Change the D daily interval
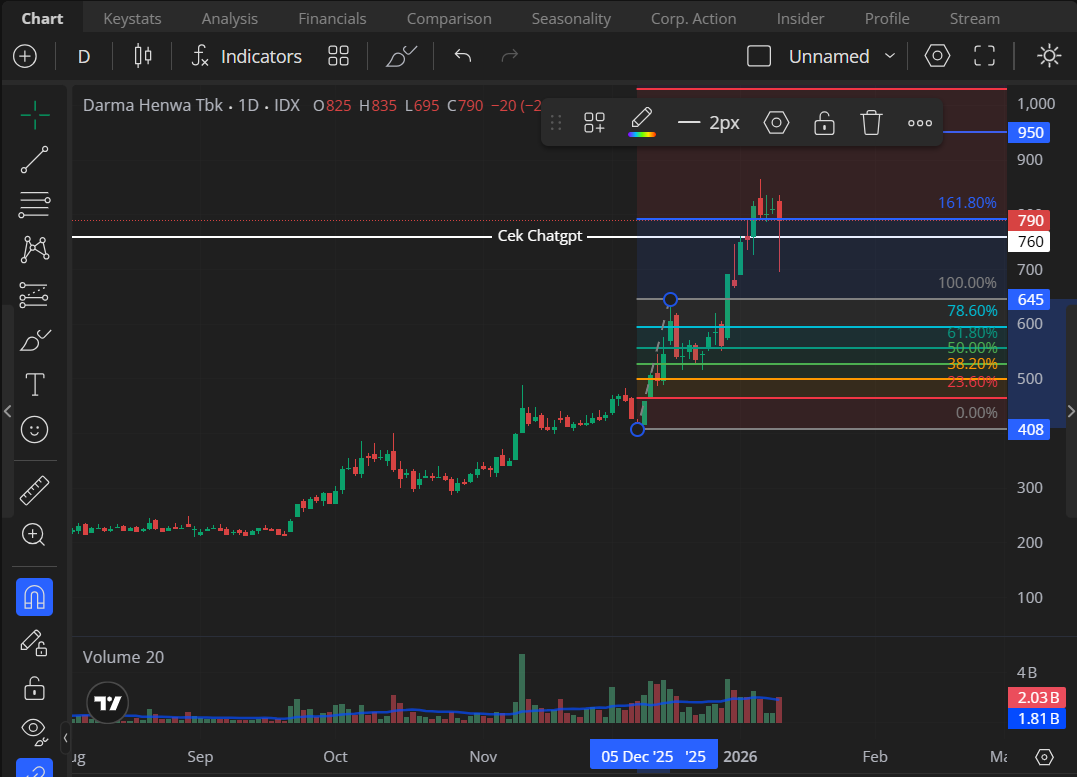 84,56
